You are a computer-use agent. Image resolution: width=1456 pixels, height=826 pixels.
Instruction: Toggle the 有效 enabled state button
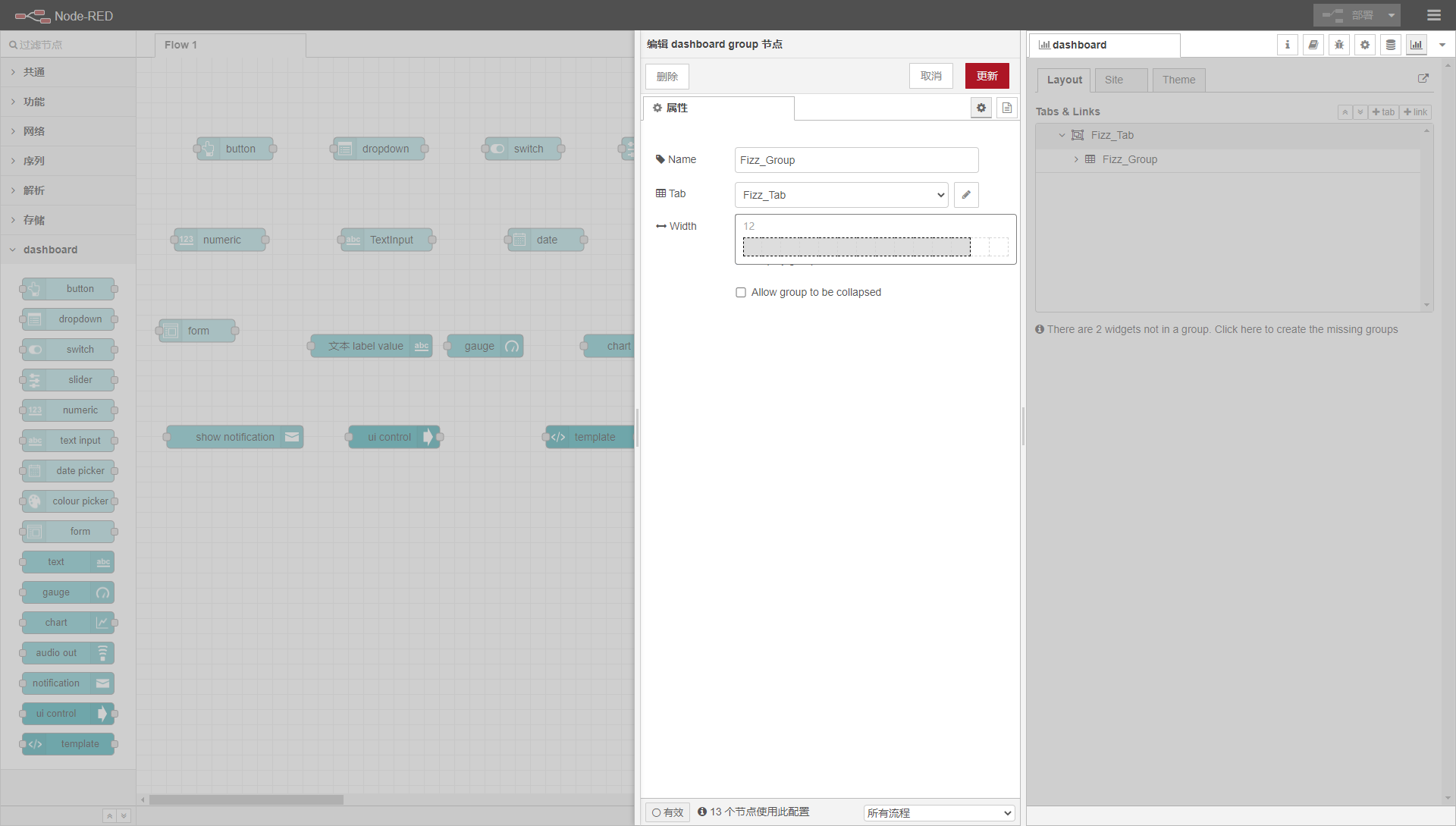click(667, 812)
